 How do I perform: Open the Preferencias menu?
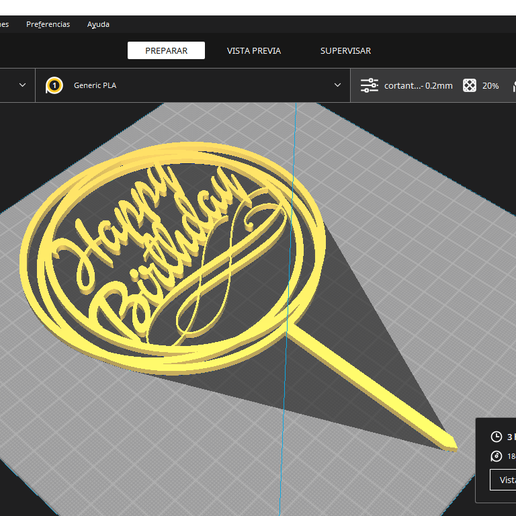click(x=48, y=24)
